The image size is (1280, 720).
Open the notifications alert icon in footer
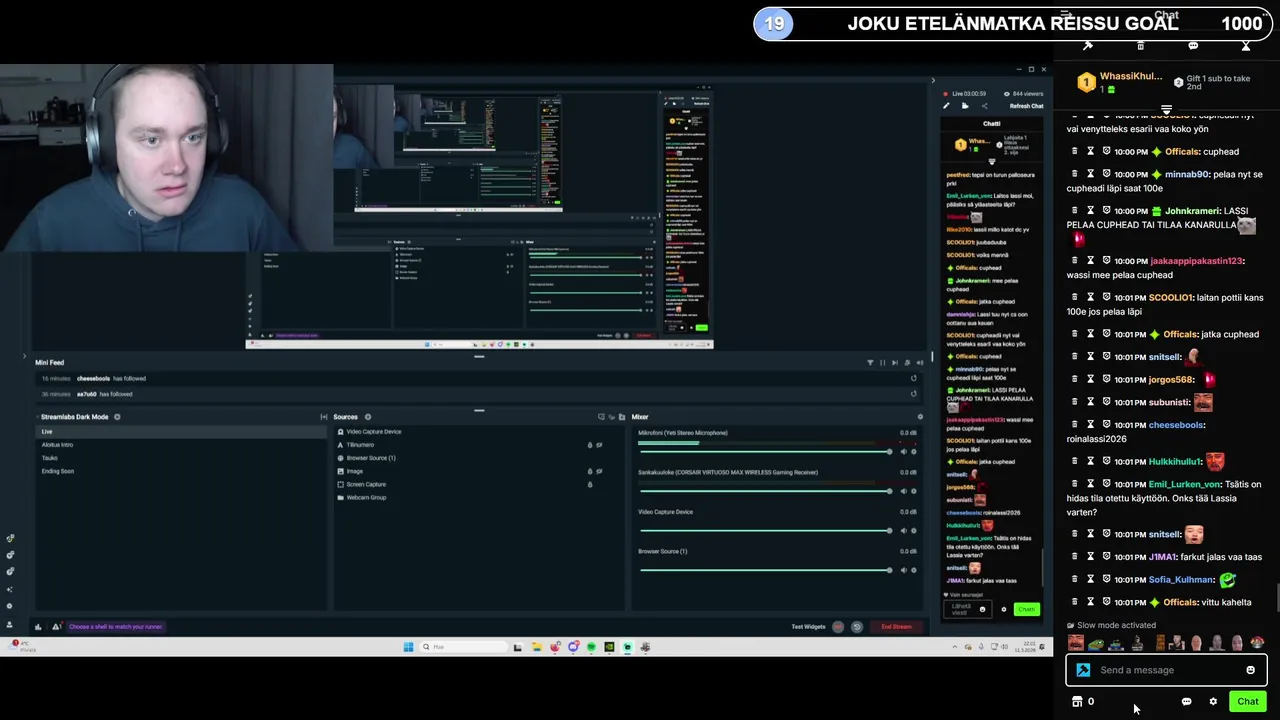pos(57,627)
